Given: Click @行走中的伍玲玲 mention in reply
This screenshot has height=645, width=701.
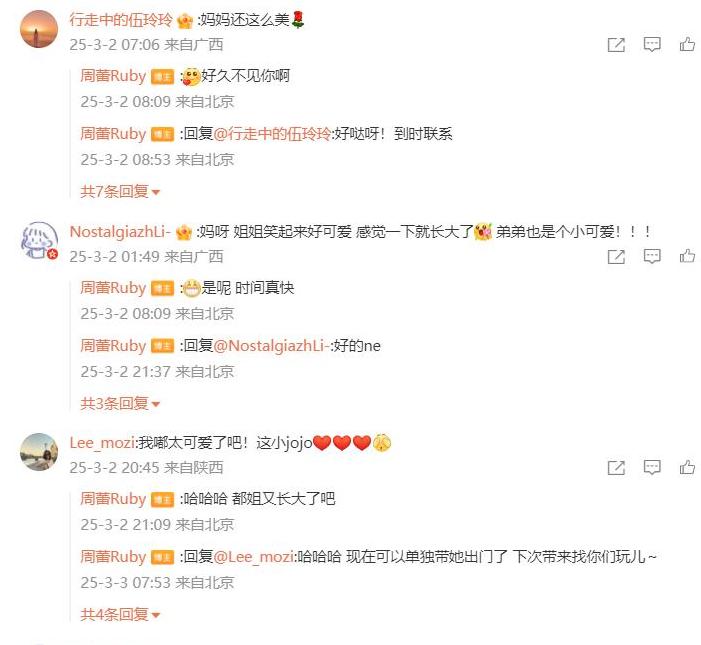Looking at the screenshot, I should (272, 134).
